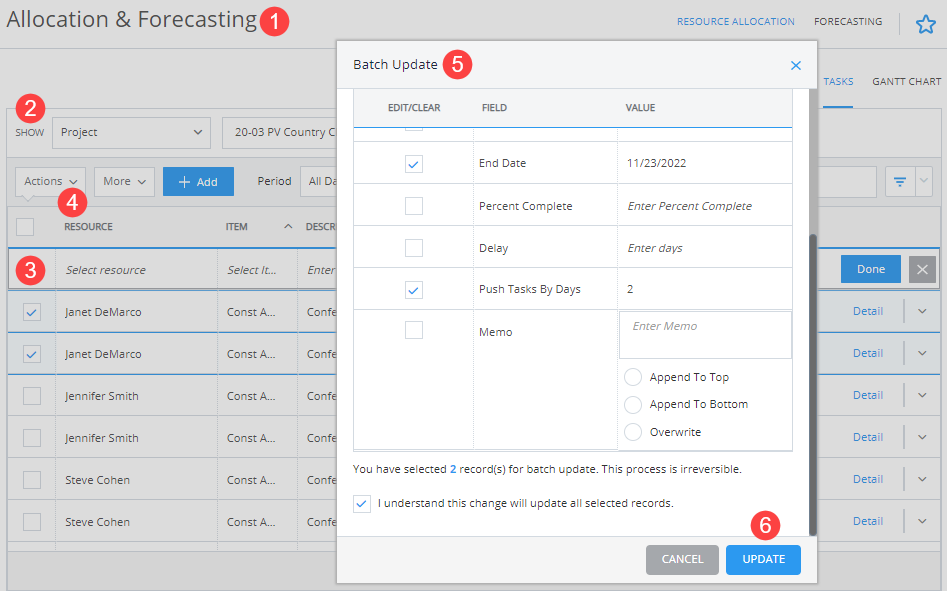947x591 pixels.
Task: Choose Overwrite for the Memo field
Action: [631, 431]
